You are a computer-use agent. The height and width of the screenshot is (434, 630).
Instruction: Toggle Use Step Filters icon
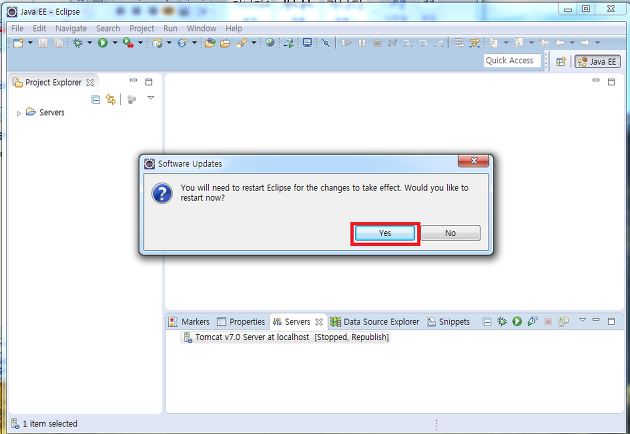pos(475,43)
